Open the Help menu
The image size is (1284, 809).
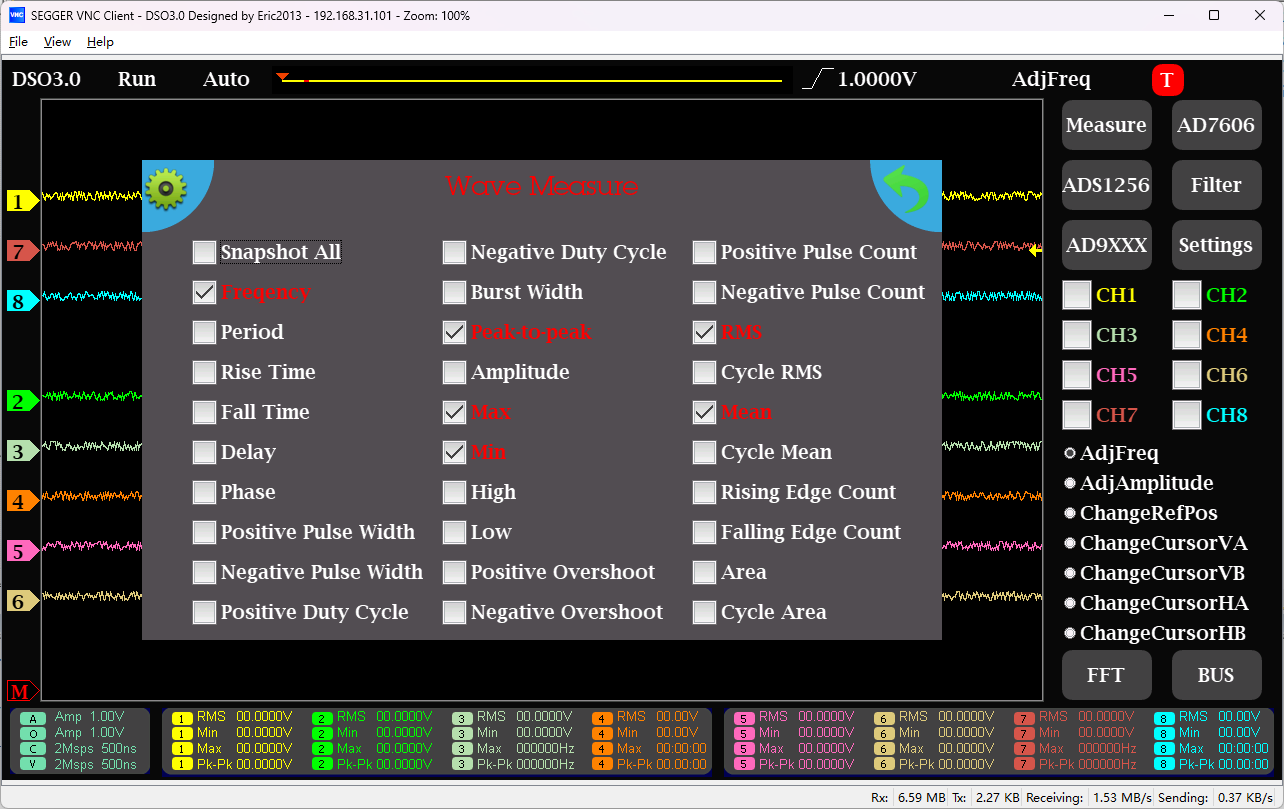[x=100, y=42]
